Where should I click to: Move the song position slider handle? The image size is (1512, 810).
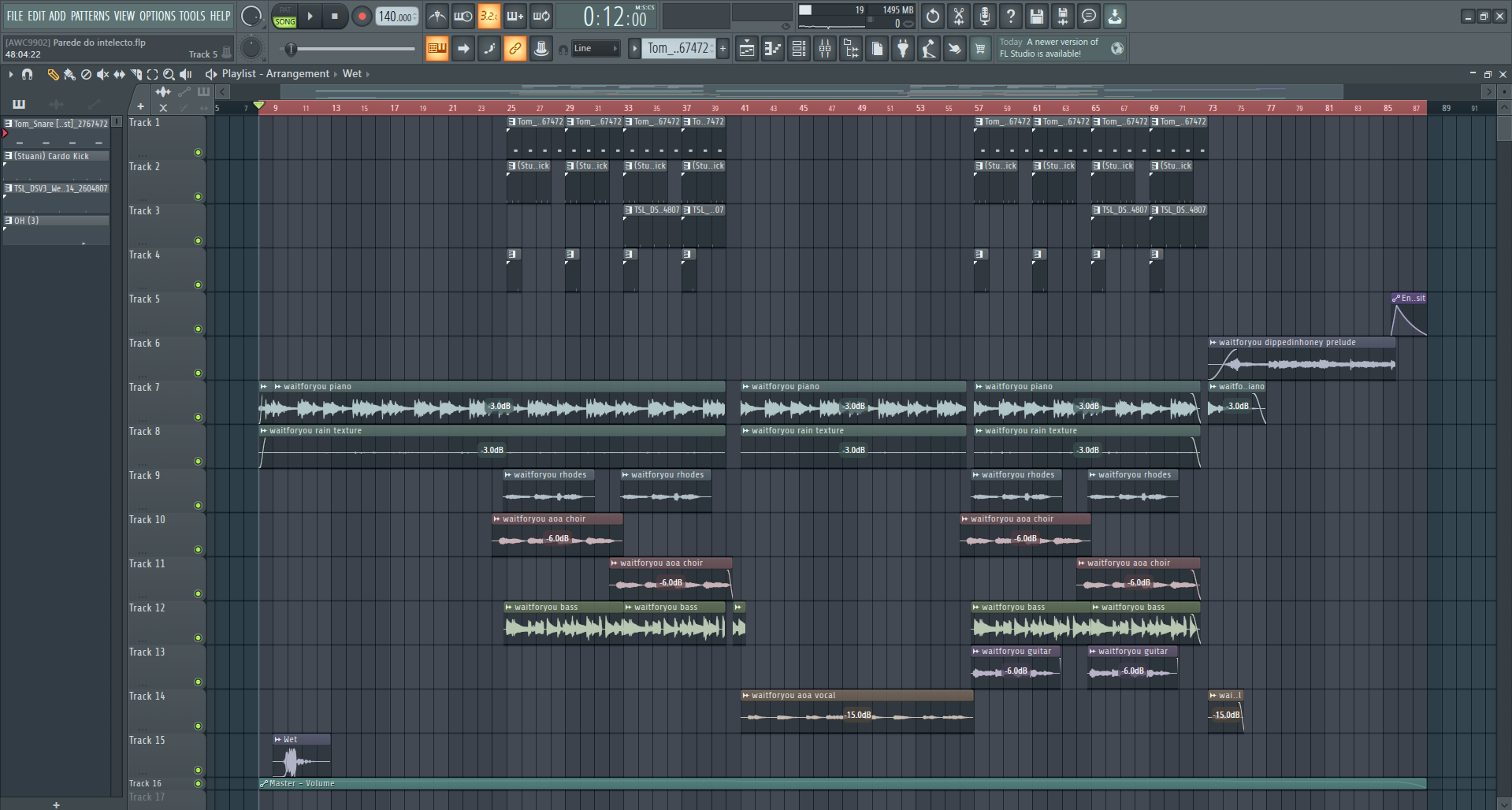click(291, 49)
